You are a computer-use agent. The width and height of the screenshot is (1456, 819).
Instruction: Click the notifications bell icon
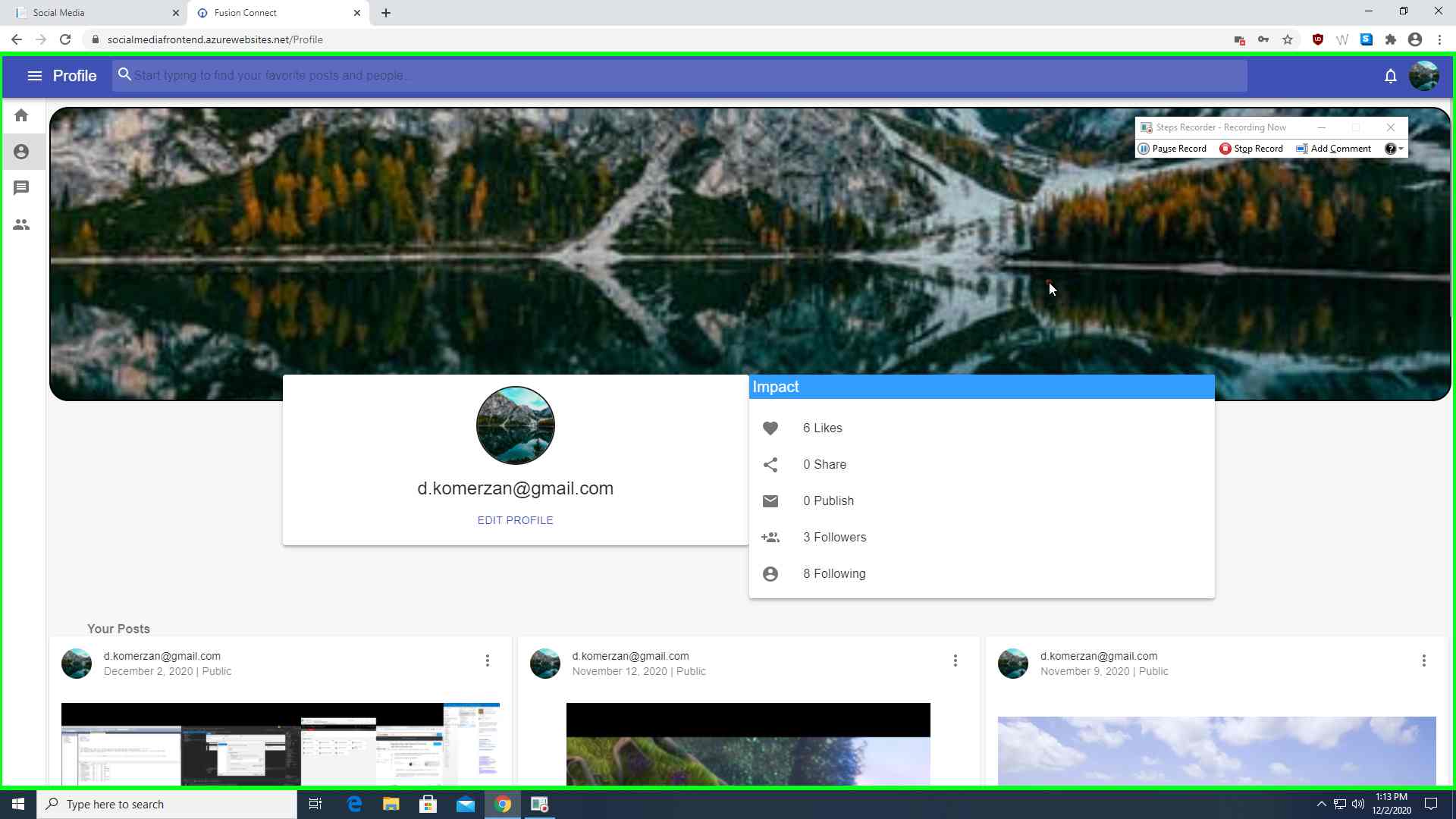(x=1390, y=76)
